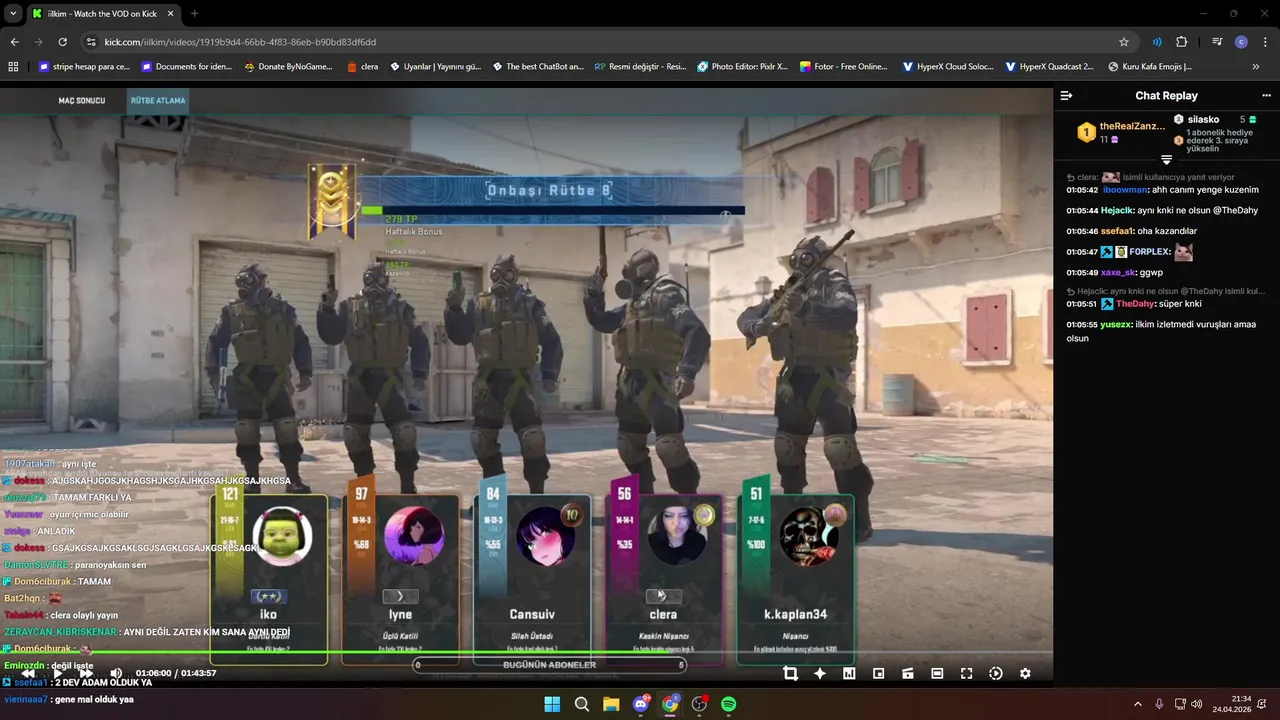Open 'Documents for iden...' bookmark
Viewport: 1280px width, 720px height.
(187, 67)
